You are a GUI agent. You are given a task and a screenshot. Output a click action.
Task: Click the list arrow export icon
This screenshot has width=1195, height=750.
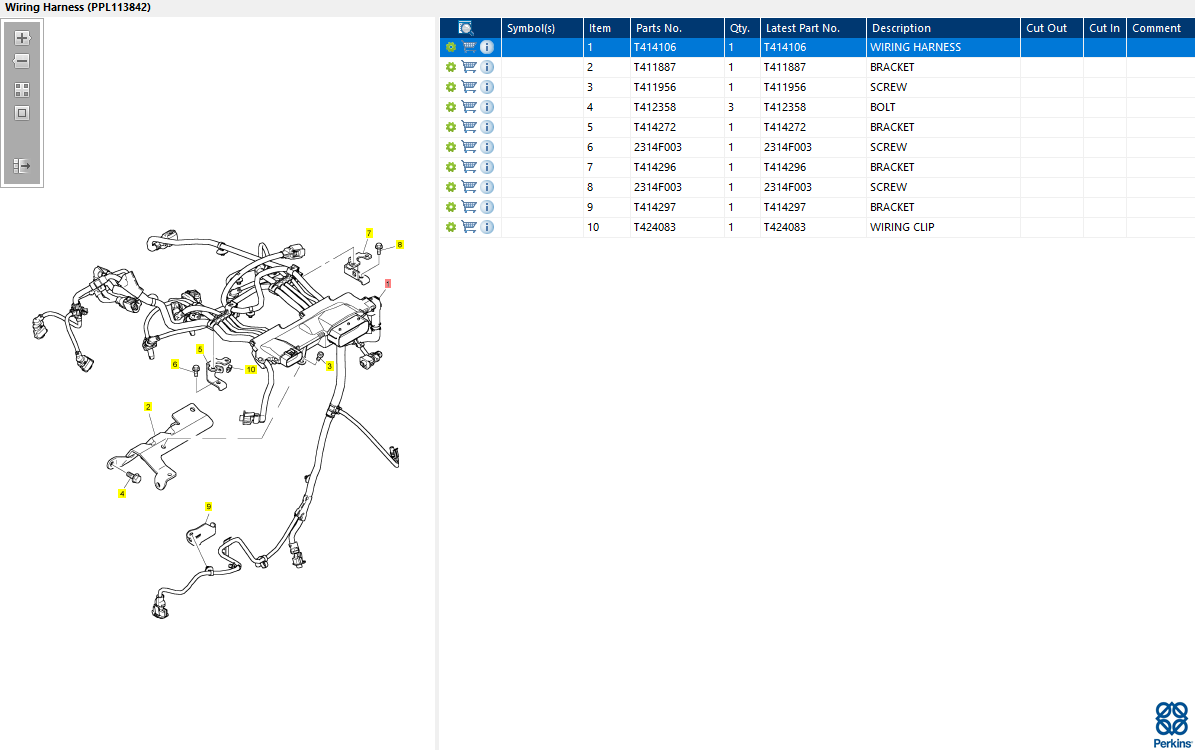click(x=22, y=165)
